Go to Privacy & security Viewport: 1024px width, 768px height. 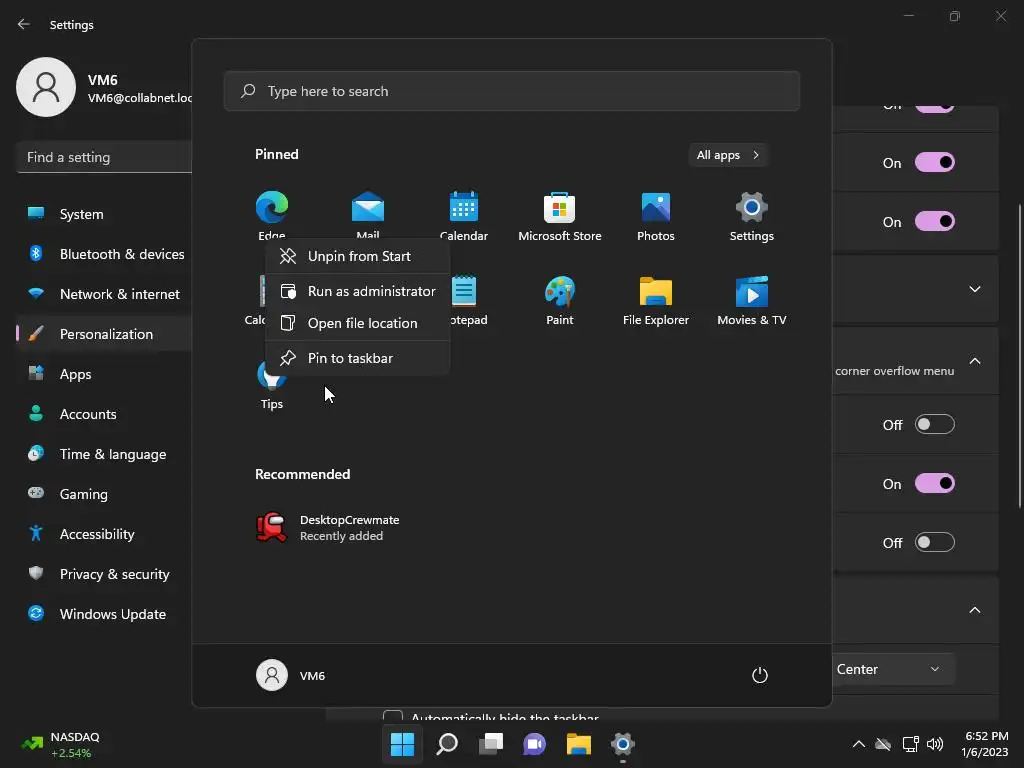point(104,574)
